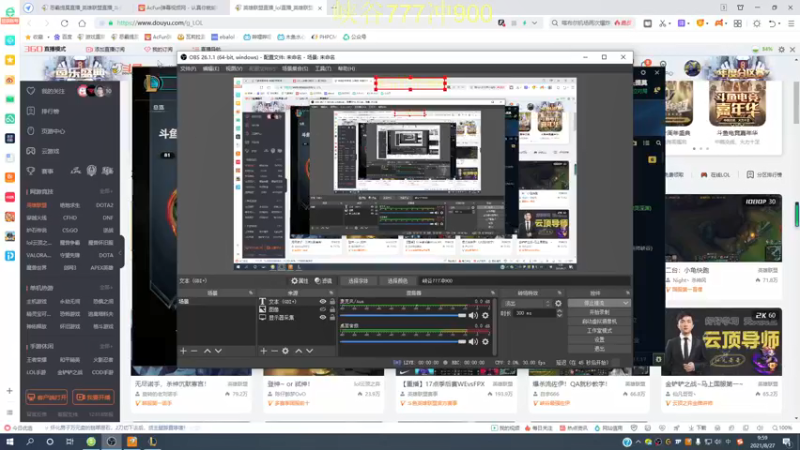Click the 时长 duration input field
This screenshot has width=800, height=450.
(x=533, y=313)
